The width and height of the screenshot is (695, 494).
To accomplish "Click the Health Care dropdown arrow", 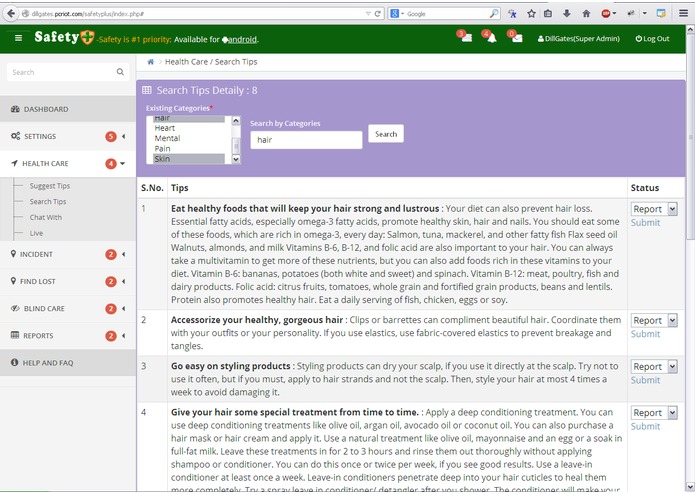I will tap(122, 164).
